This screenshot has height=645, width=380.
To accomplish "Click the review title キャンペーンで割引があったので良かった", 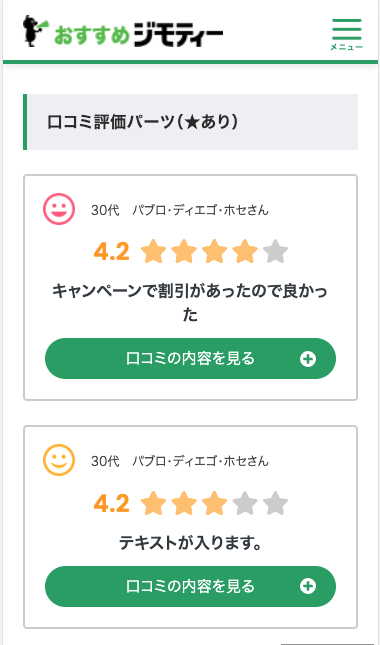I will click(x=190, y=304).
